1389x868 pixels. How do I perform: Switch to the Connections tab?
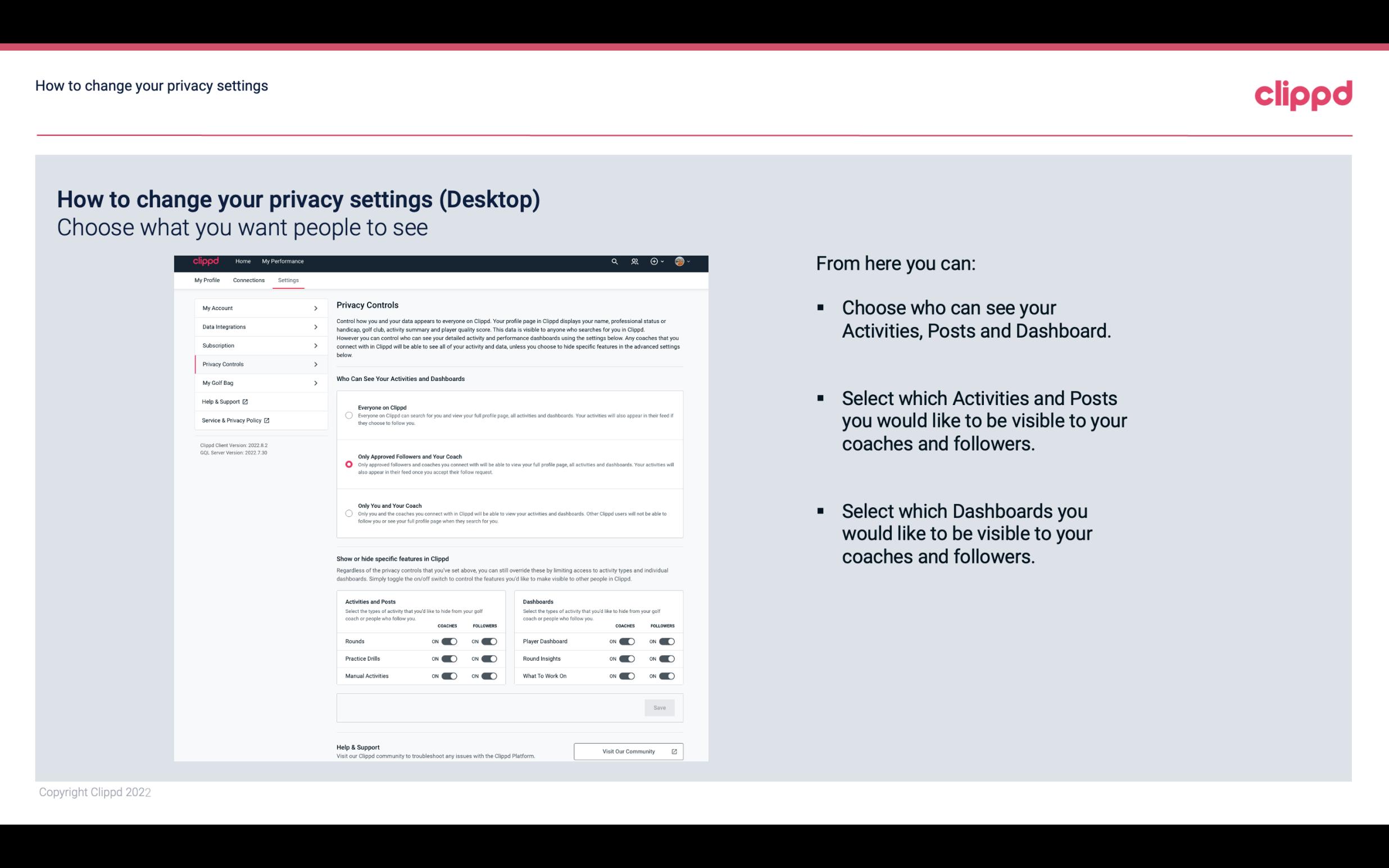pyautogui.click(x=249, y=280)
